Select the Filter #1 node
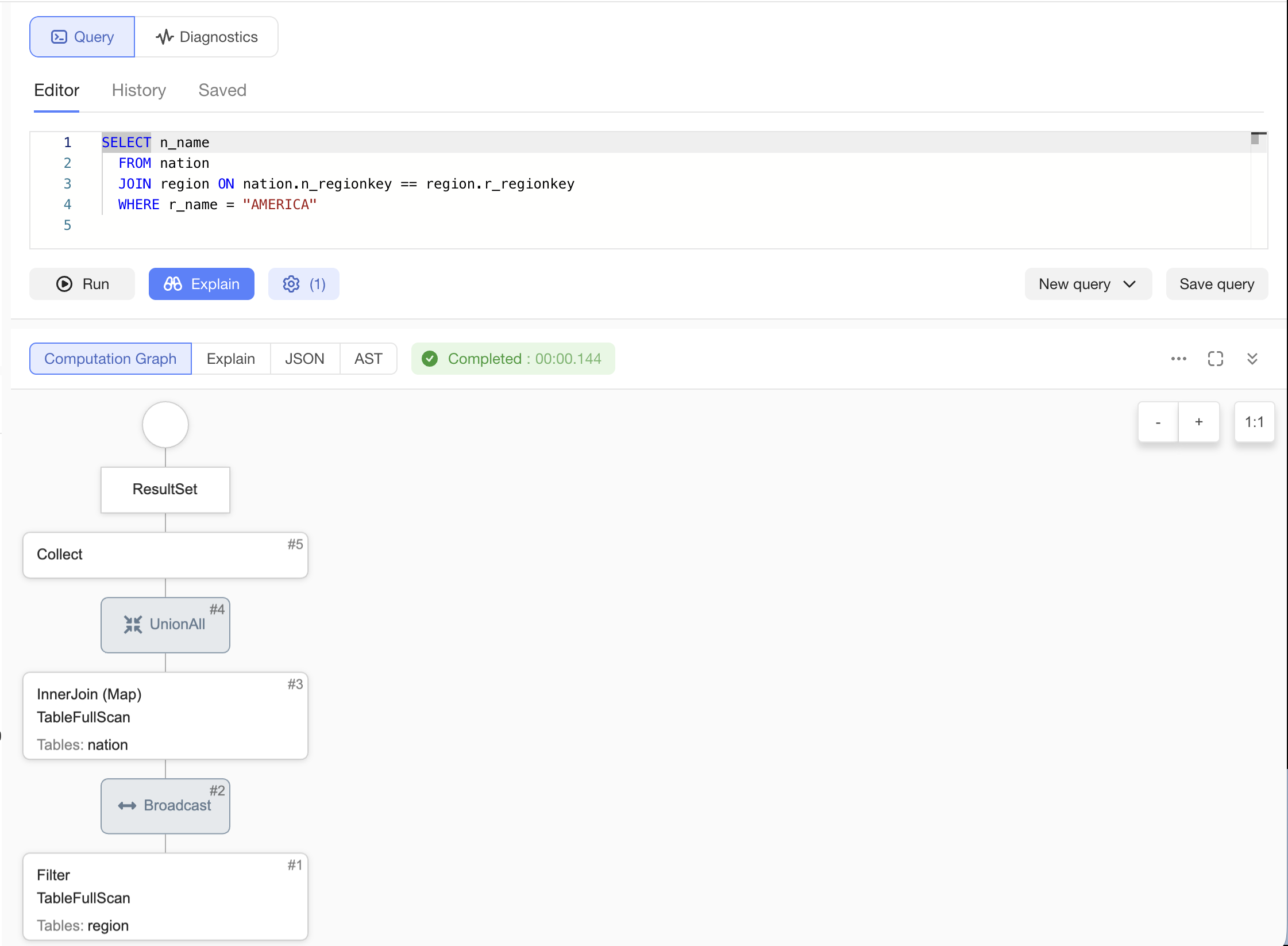Screen dimensions: 1288x946 165,897
